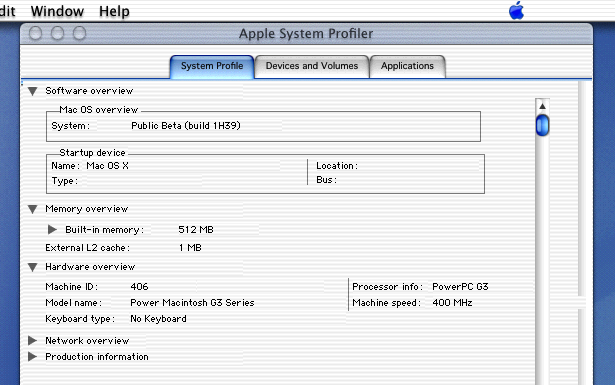Select the System Profile tab
Screen dimensions: 615x385
[x=212, y=66]
